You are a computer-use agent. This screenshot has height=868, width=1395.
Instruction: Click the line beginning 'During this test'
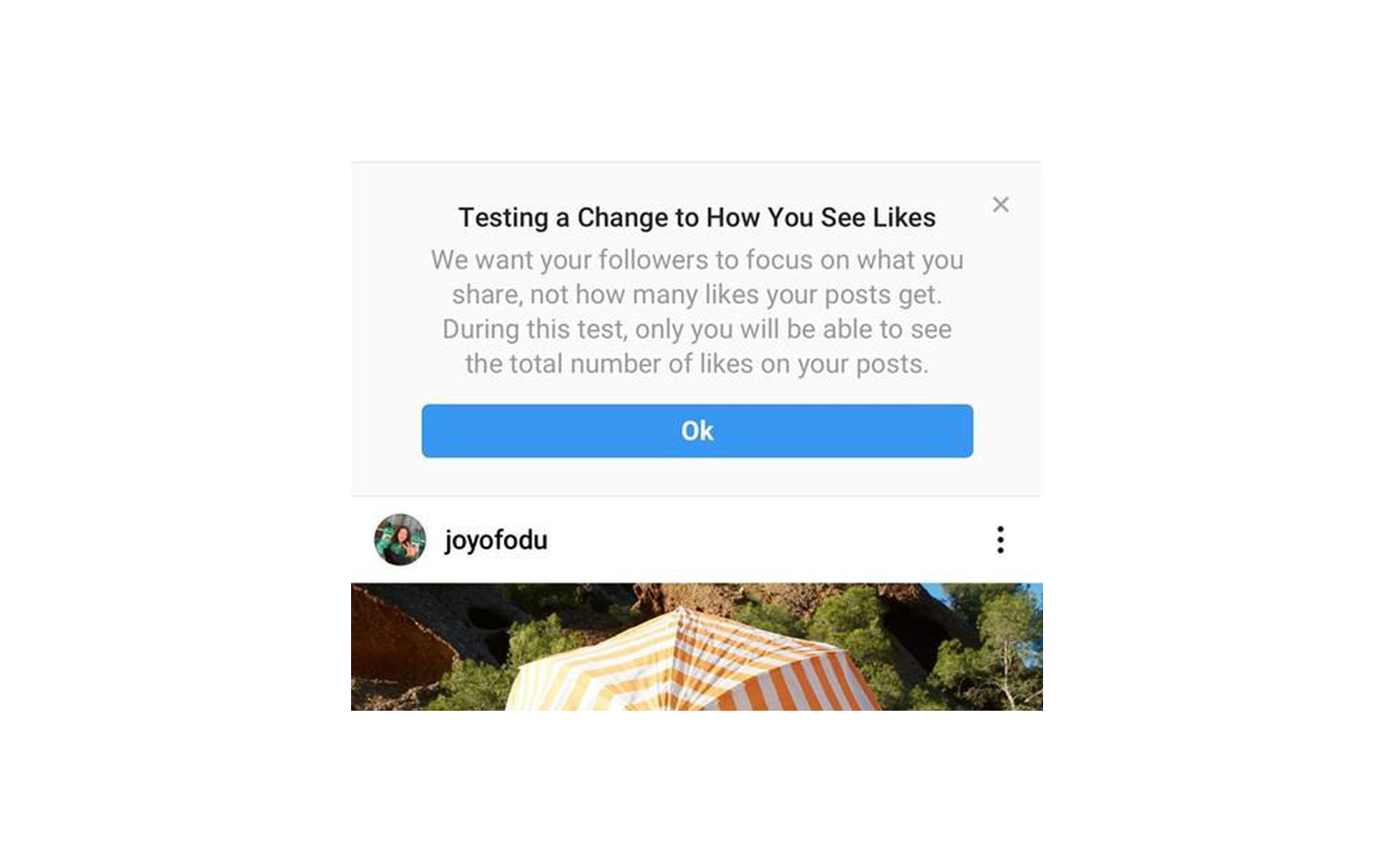(x=697, y=329)
